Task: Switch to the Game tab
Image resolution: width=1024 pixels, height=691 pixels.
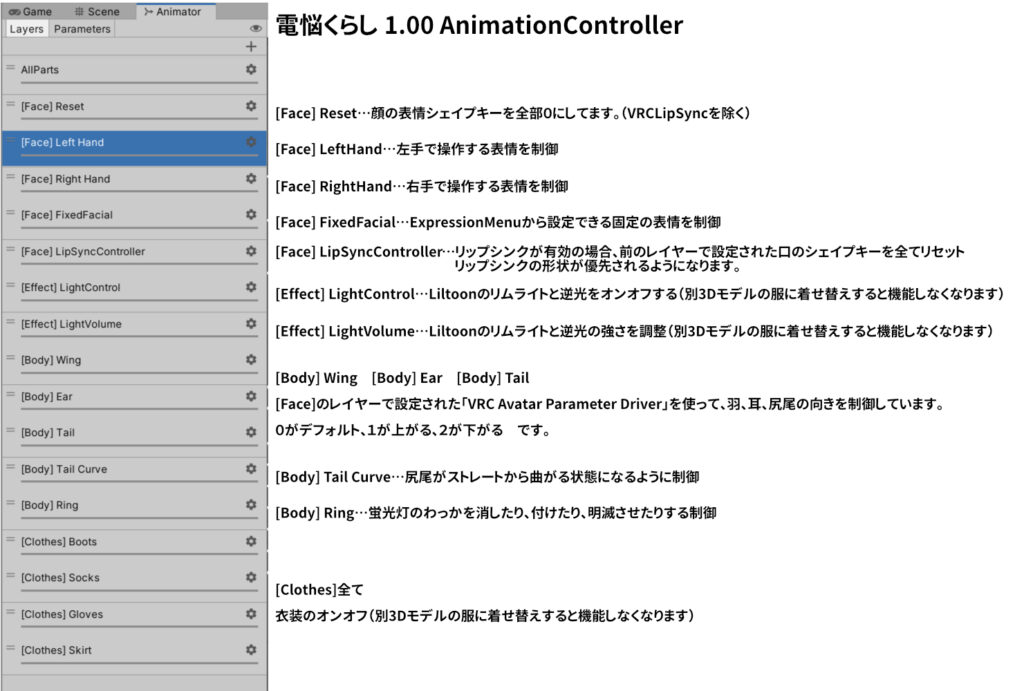Action: (x=31, y=11)
